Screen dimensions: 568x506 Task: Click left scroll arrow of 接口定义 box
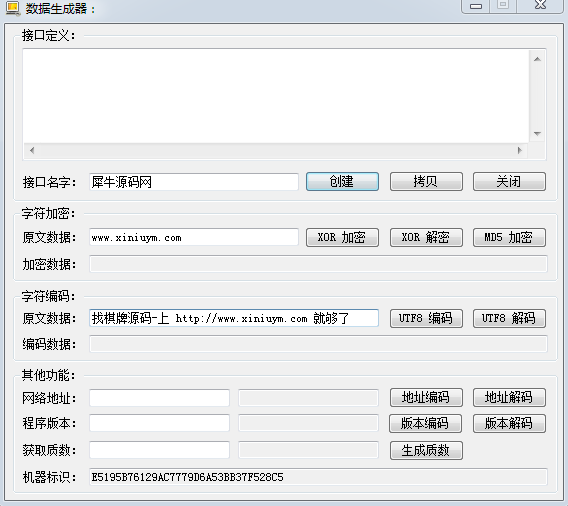32,150
